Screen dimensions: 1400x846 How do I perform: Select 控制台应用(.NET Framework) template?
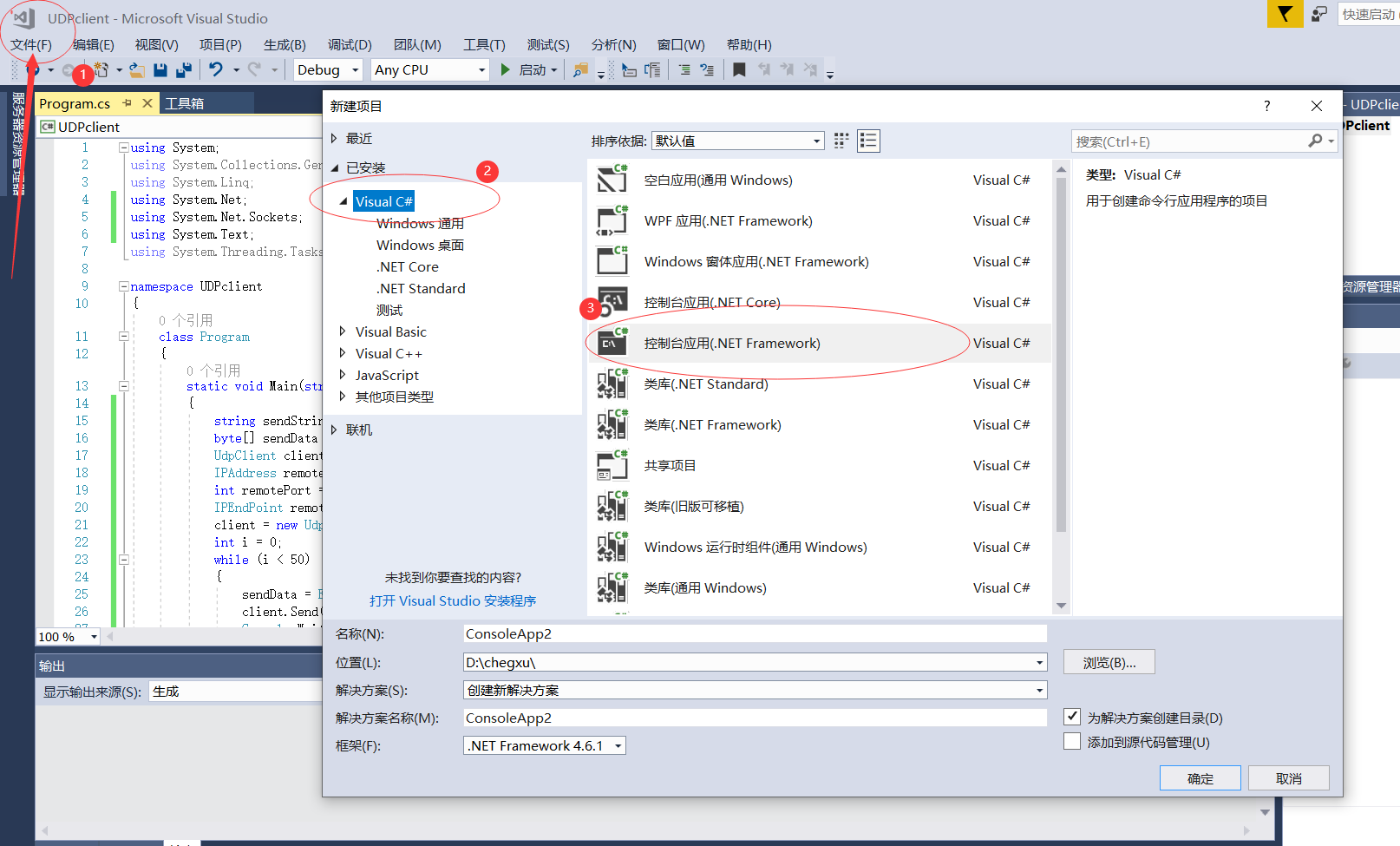(819, 343)
